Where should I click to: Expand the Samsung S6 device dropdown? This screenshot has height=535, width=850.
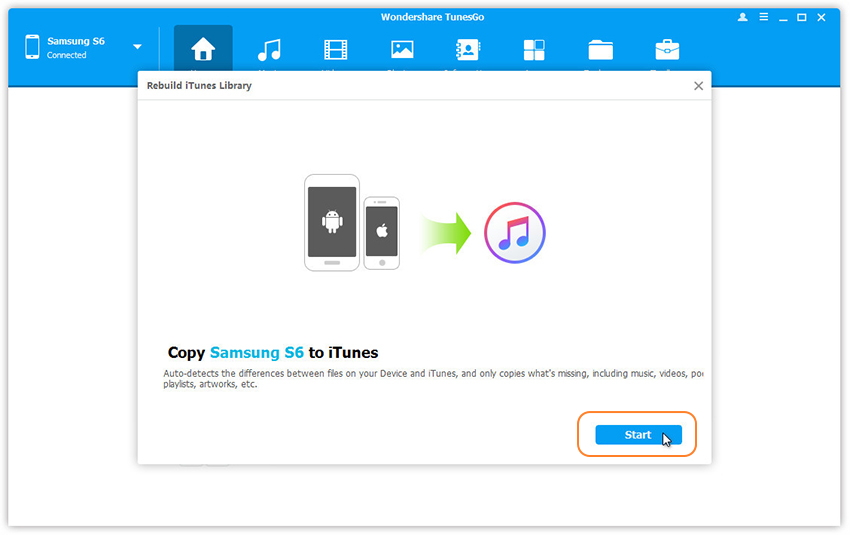[x=137, y=47]
